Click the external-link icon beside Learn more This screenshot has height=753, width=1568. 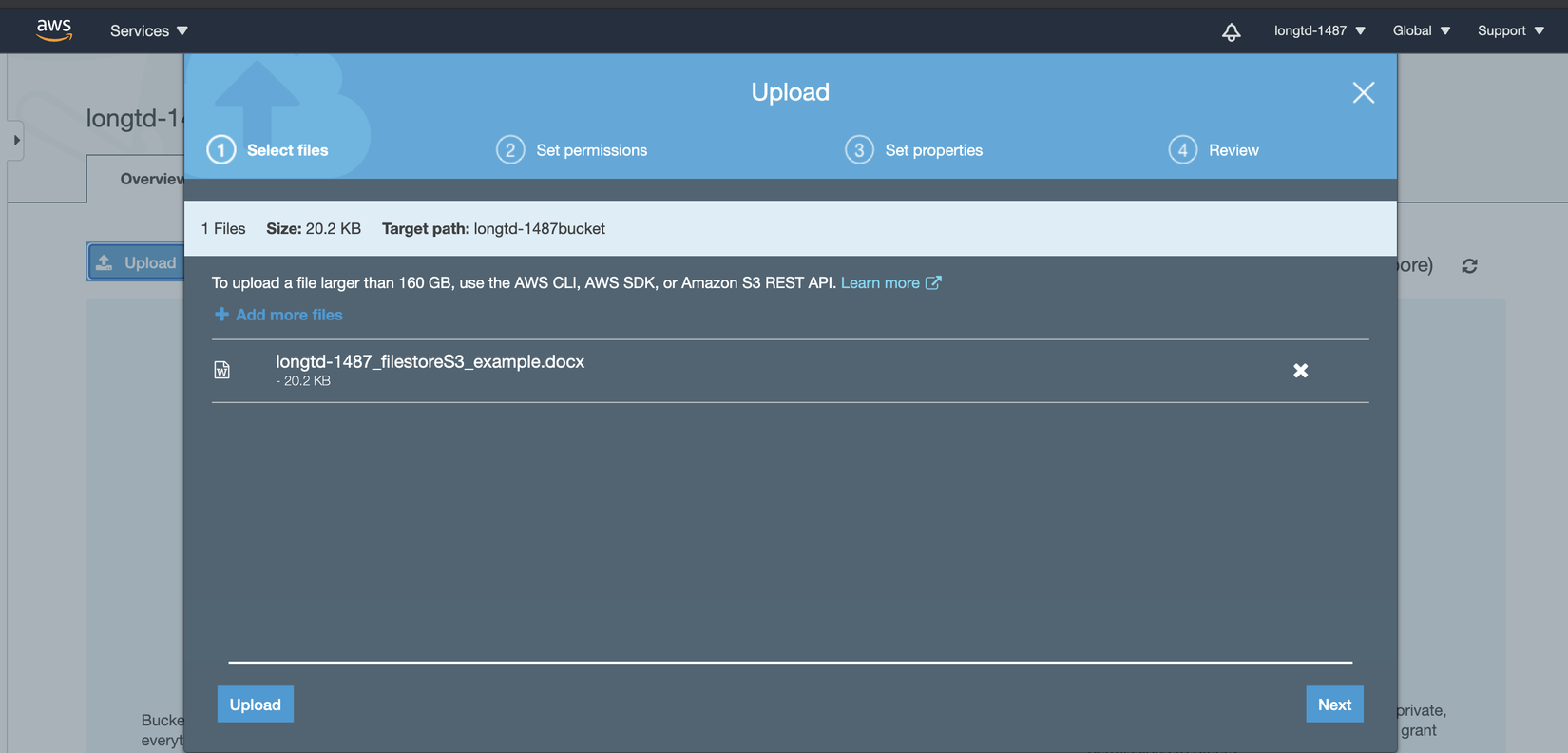pos(933,282)
